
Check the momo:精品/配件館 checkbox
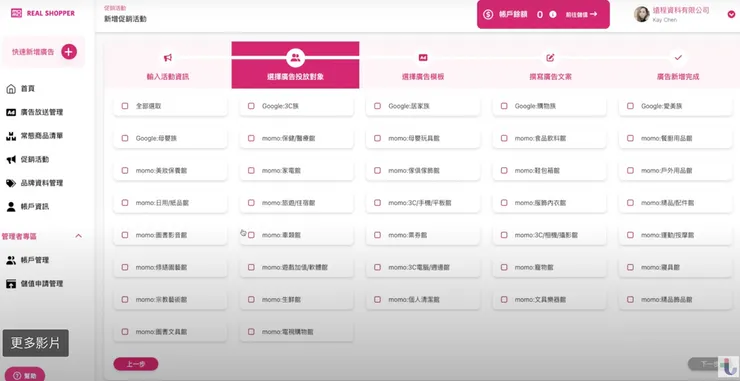click(x=630, y=203)
